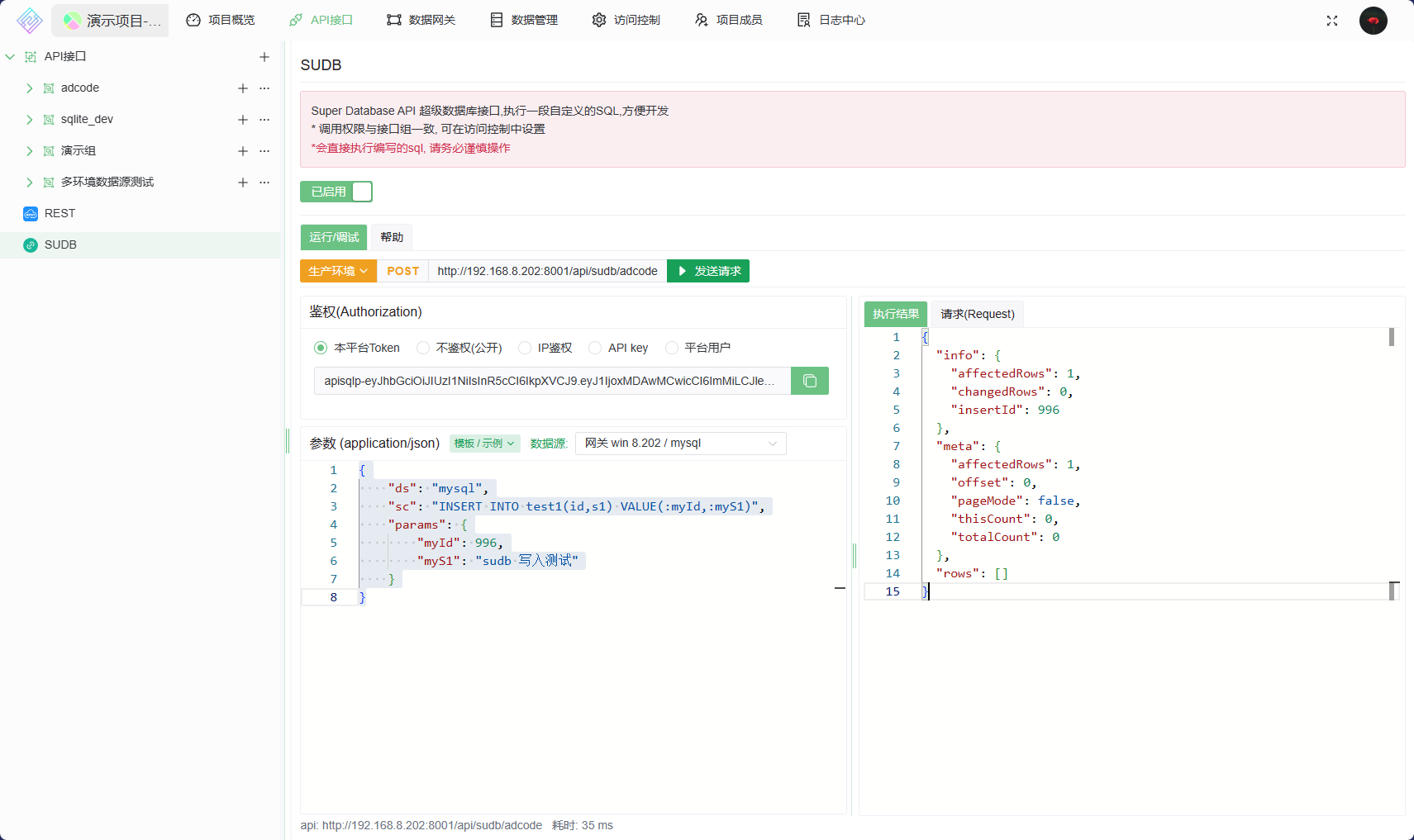Click the 发送请求 send button
1414x840 pixels.
[x=708, y=271]
